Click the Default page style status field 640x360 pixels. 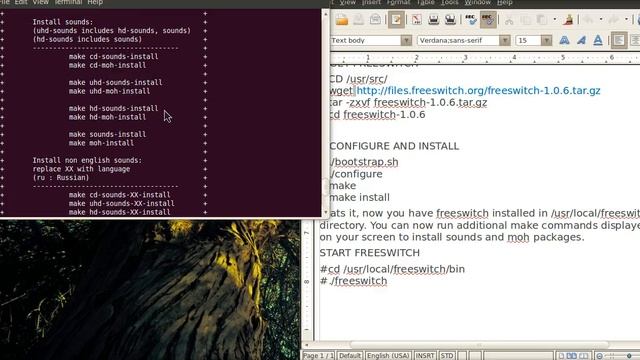click(350, 356)
